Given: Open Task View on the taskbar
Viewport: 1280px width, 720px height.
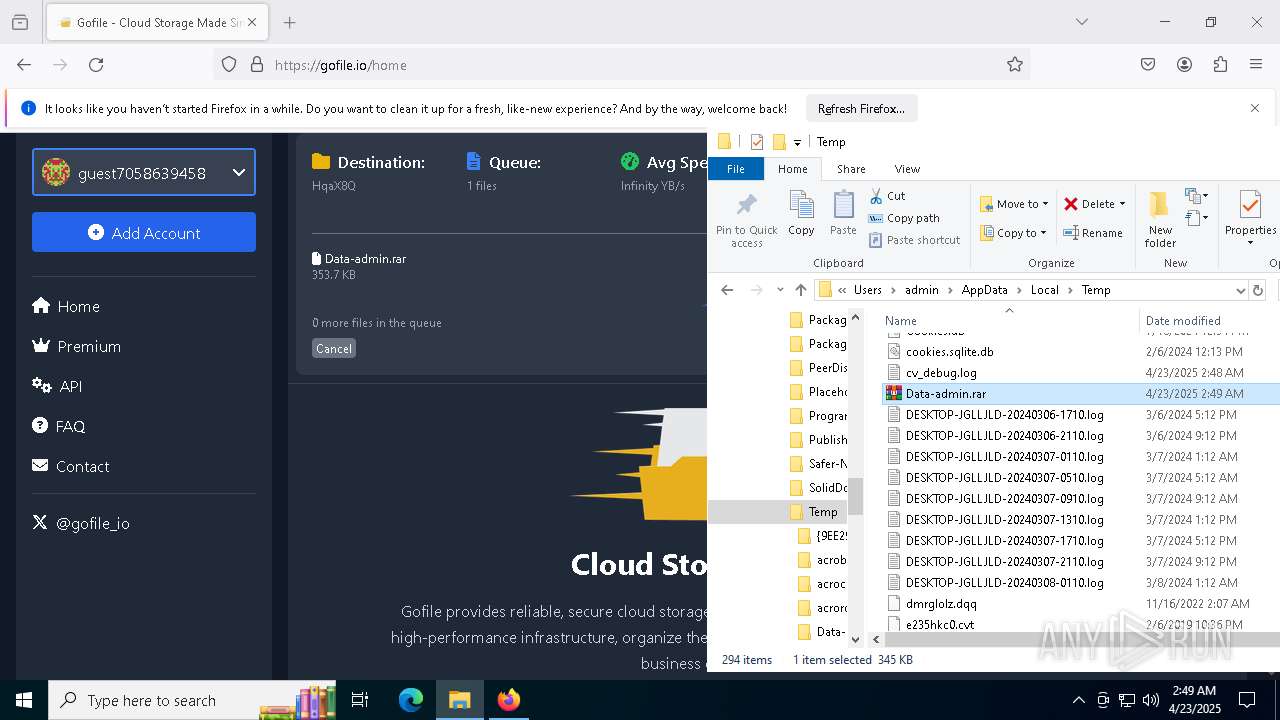Looking at the screenshot, I should pos(360,700).
